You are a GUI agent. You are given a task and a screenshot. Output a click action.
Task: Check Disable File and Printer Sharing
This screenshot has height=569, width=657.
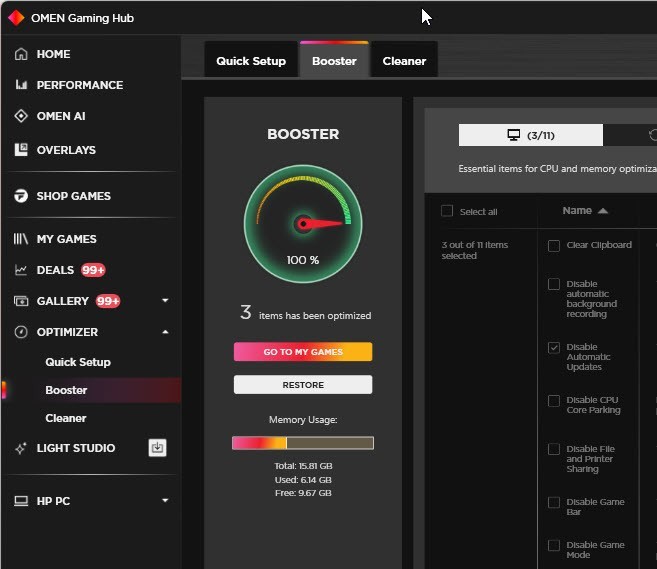click(x=554, y=449)
